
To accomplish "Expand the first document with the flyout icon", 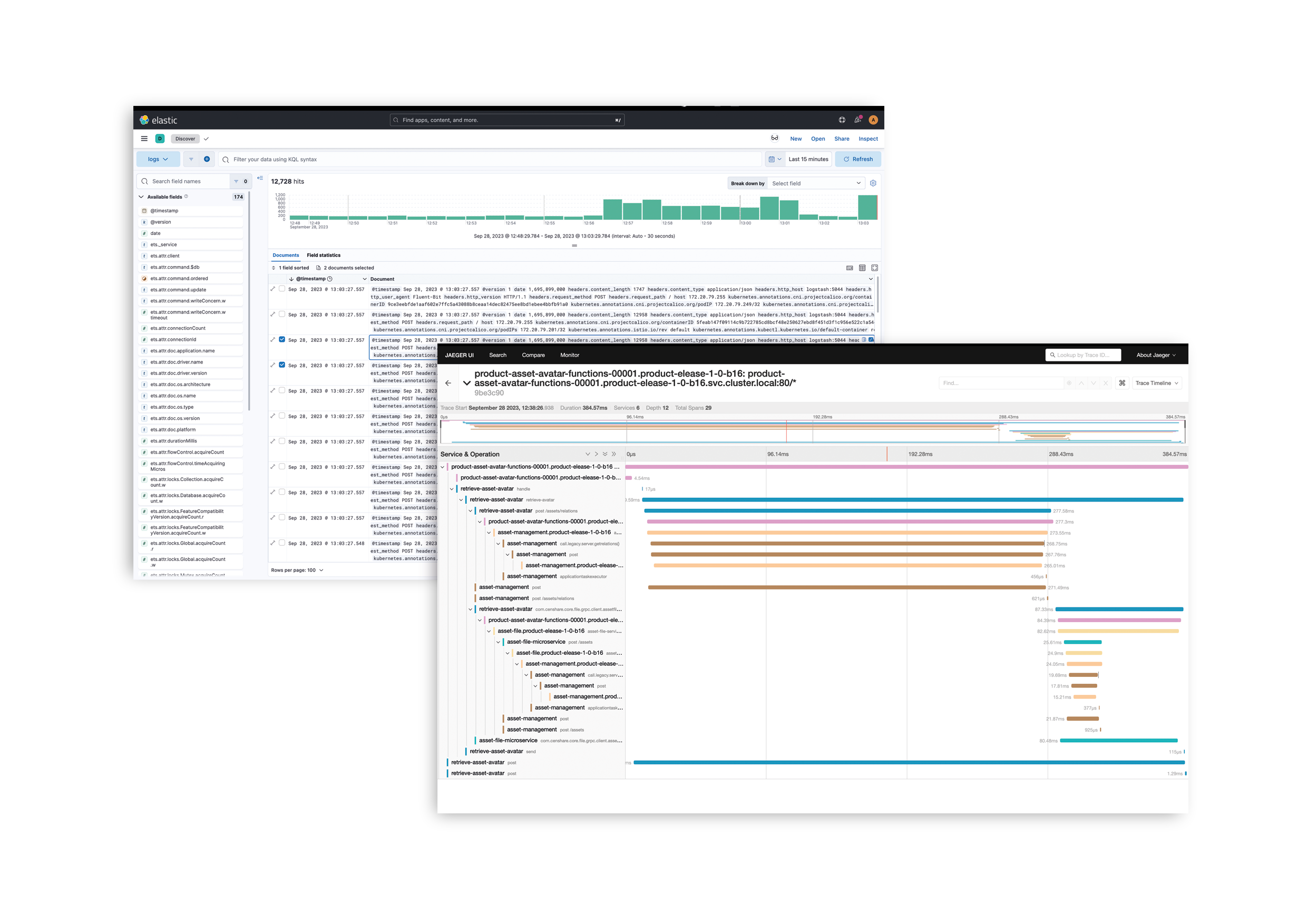I will click(x=272, y=289).
